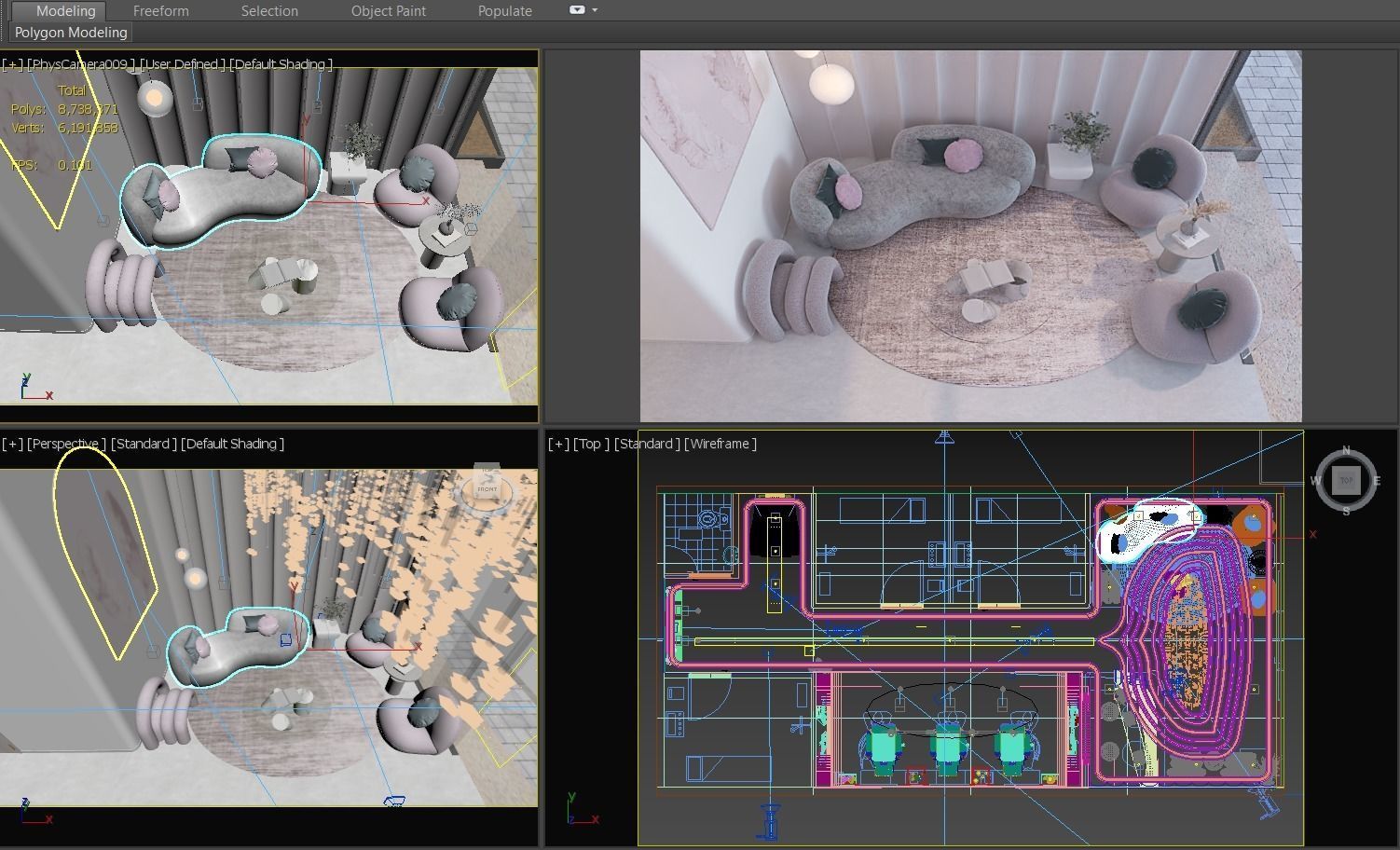The width and height of the screenshot is (1400, 850).
Task: Click the W compass point on the ViewCube
Action: 1316,481
